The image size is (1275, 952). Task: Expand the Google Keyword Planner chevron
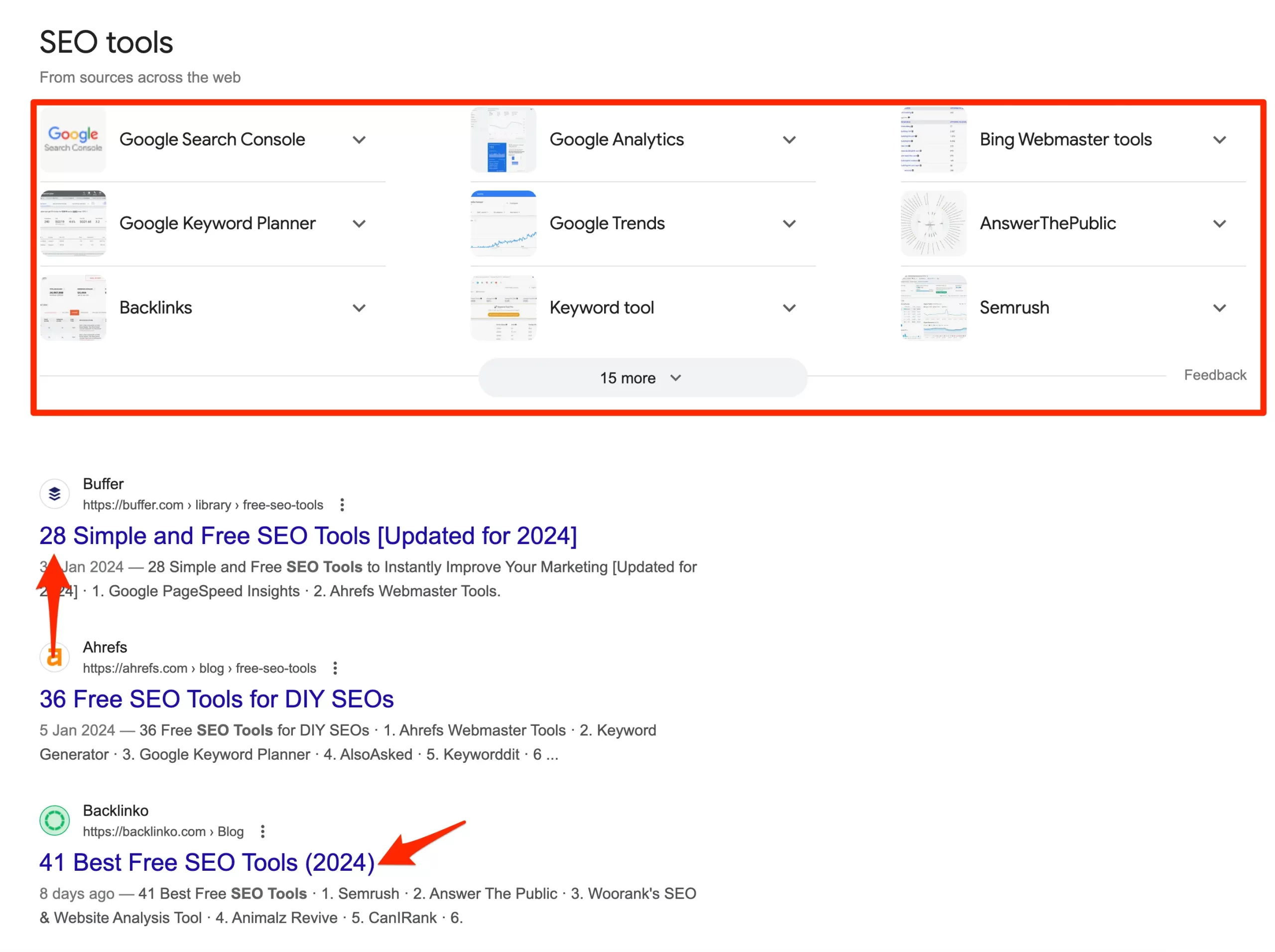(359, 223)
